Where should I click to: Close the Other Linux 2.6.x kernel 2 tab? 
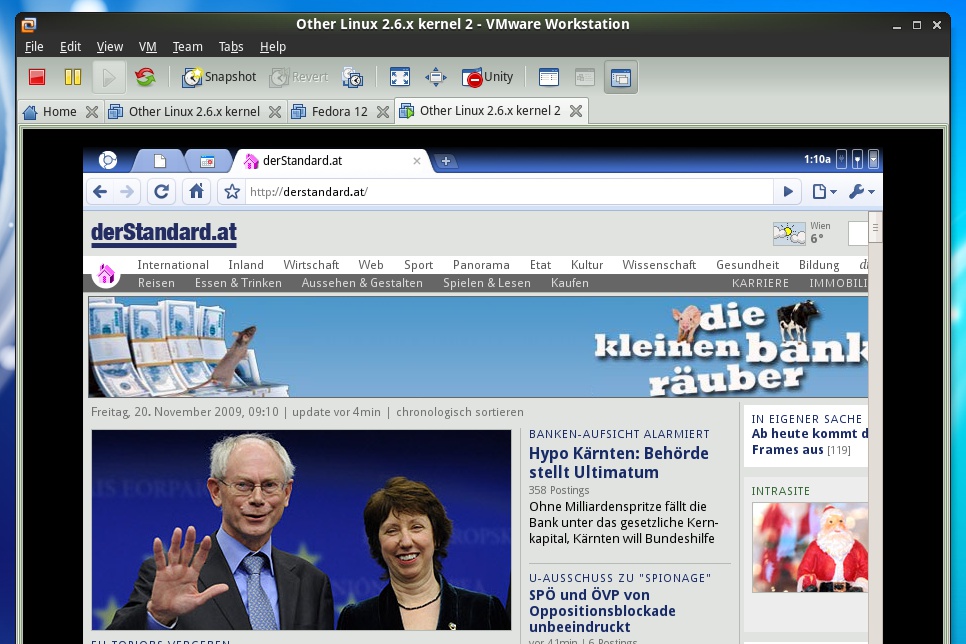[x=575, y=111]
